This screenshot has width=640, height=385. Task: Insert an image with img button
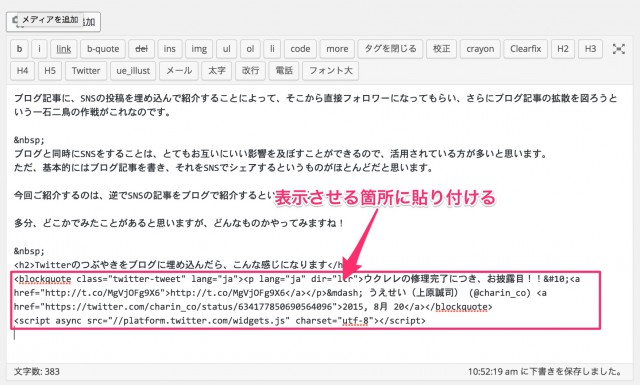(x=199, y=49)
